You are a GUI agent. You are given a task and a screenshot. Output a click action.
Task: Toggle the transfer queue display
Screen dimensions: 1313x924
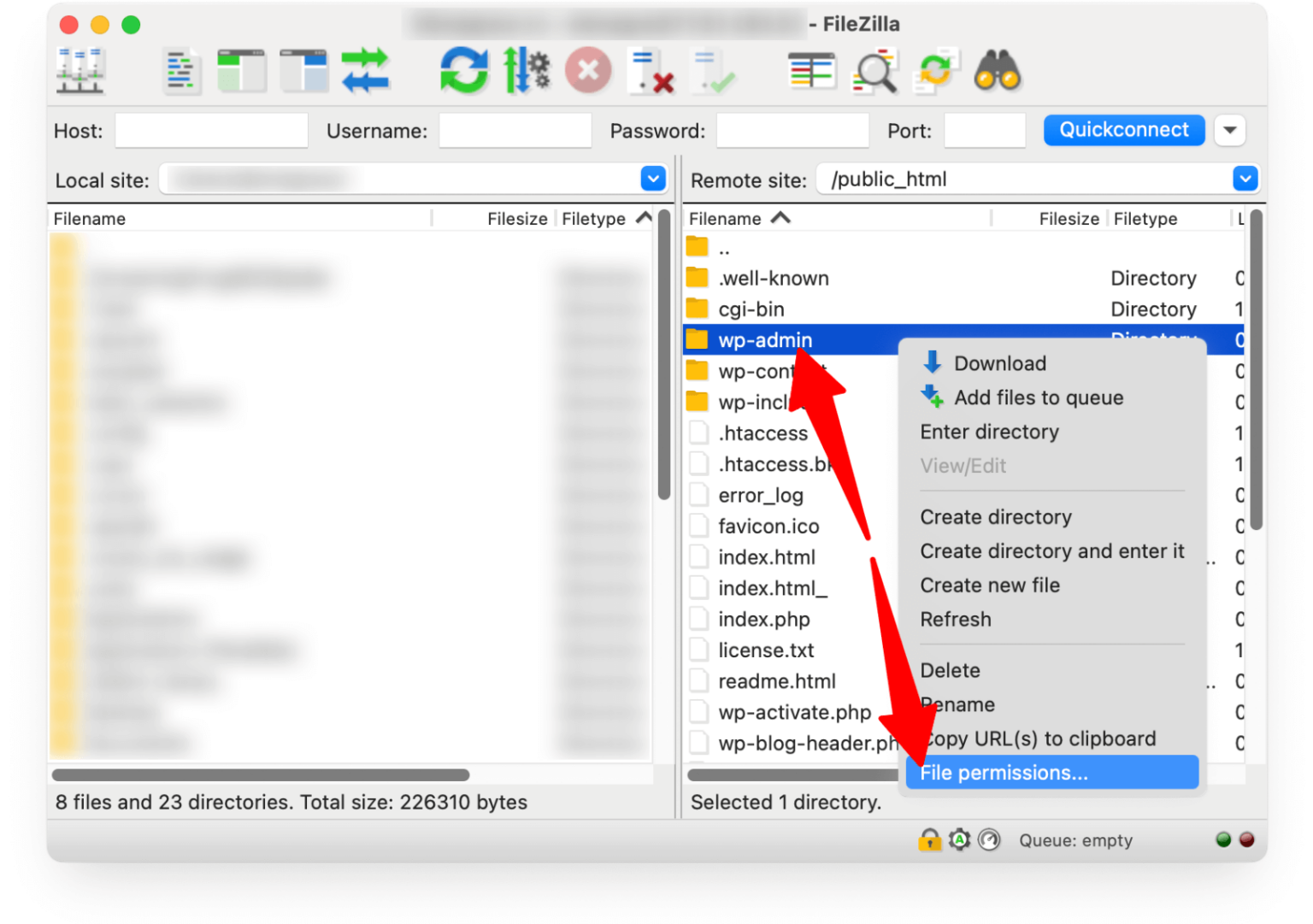(365, 71)
